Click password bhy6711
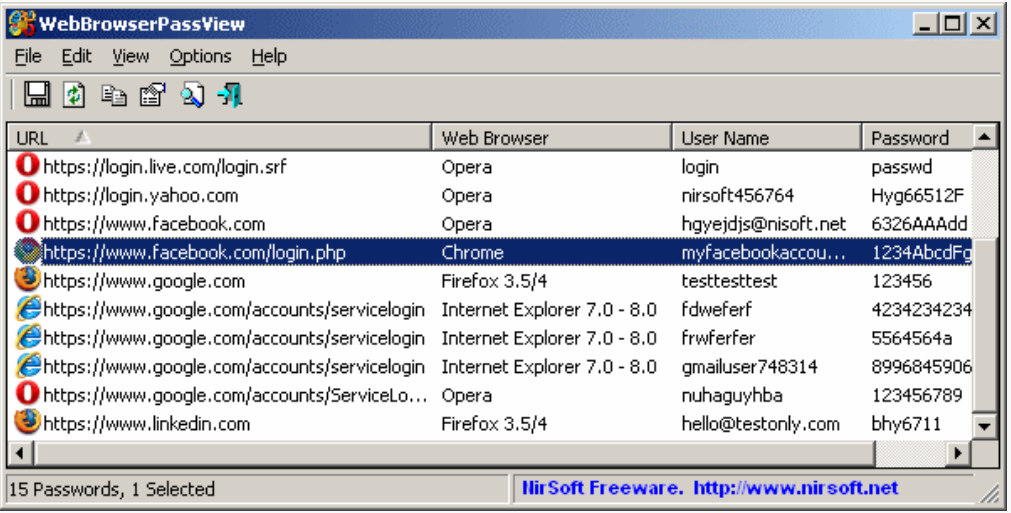1011x513 pixels. coord(906,423)
